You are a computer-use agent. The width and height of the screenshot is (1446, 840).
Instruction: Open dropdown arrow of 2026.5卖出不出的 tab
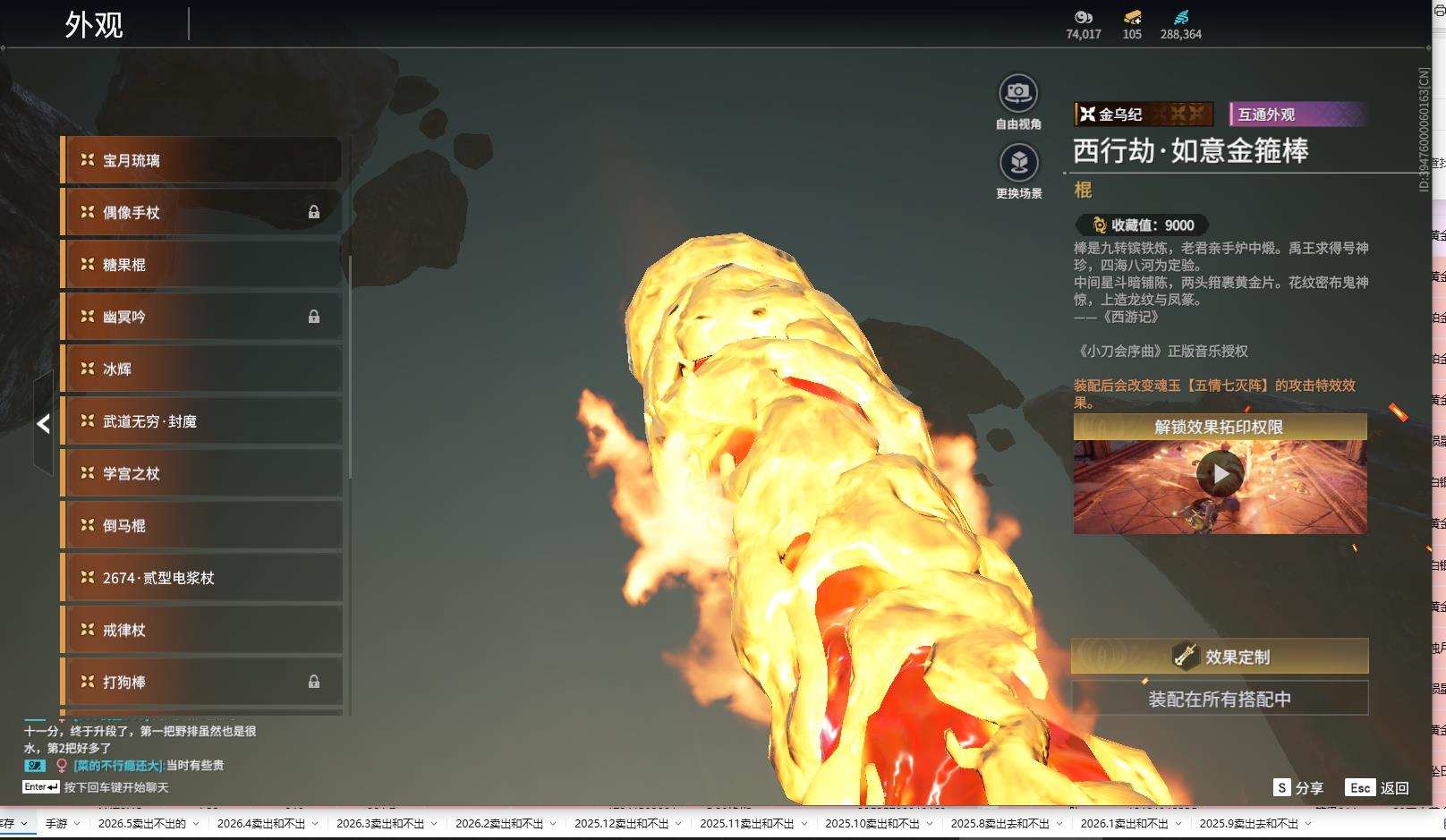196,824
